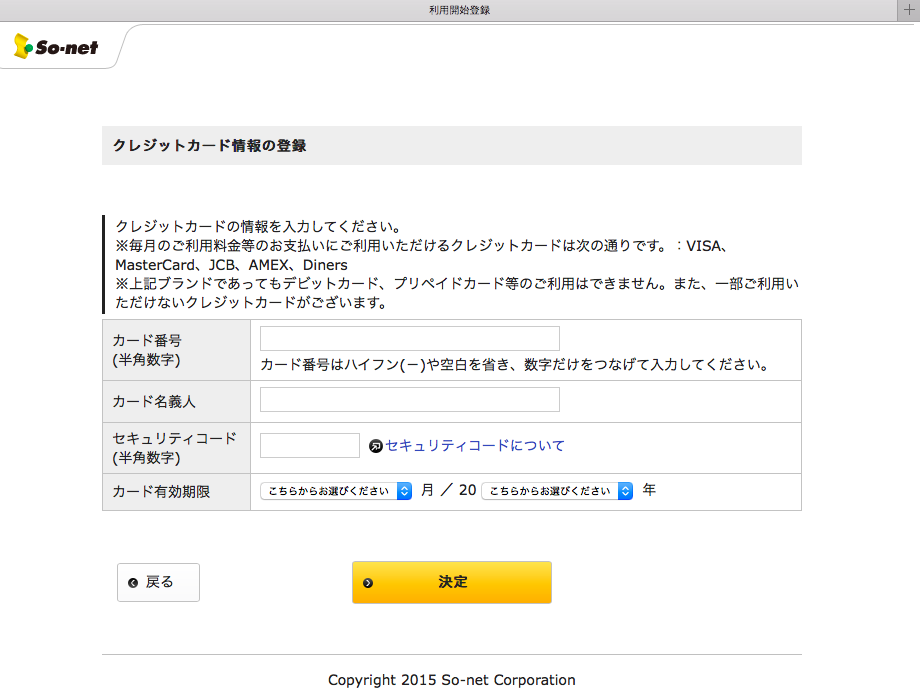Viewport: 920px width, 699px height.
Task: Click the クレジットカード情報の登録 heading
Action: 209,146
